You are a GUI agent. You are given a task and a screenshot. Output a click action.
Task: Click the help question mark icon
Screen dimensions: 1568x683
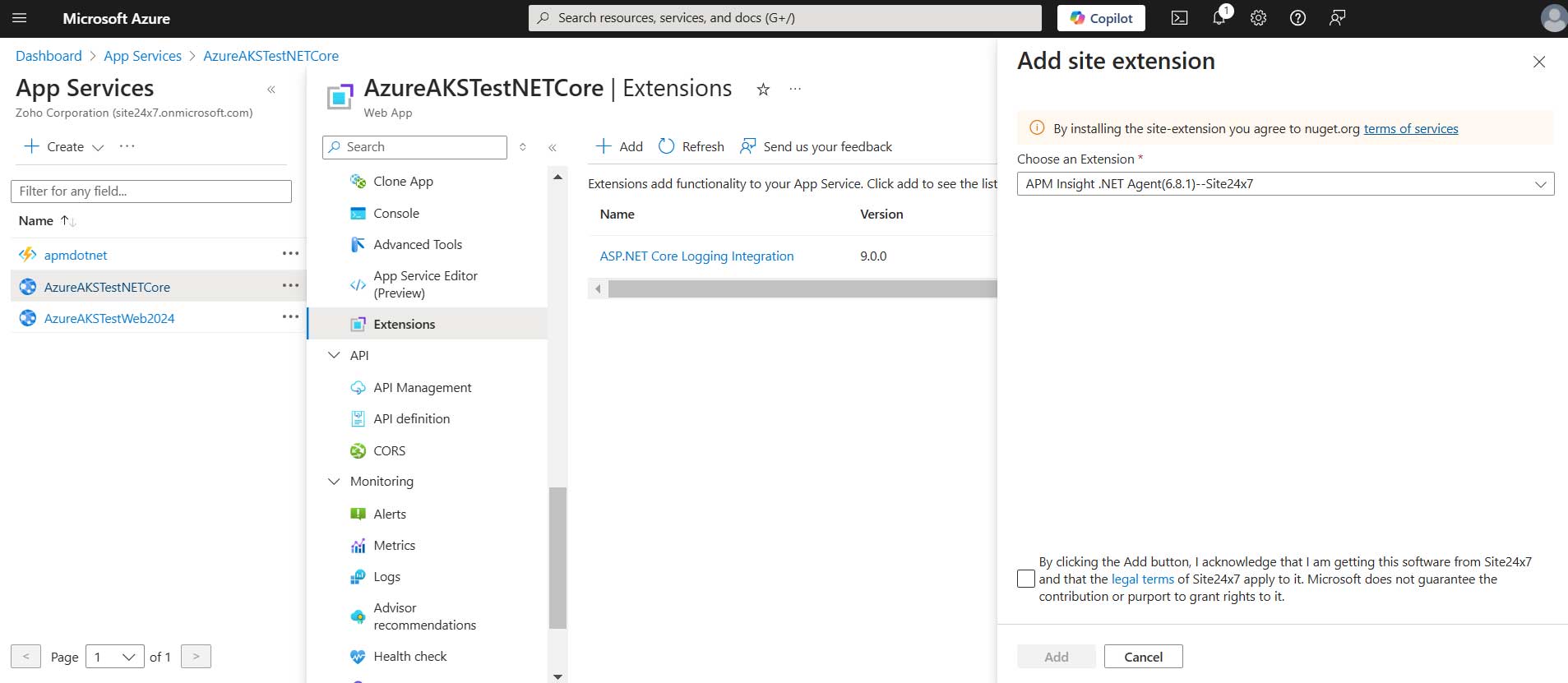click(x=1297, y=18)
